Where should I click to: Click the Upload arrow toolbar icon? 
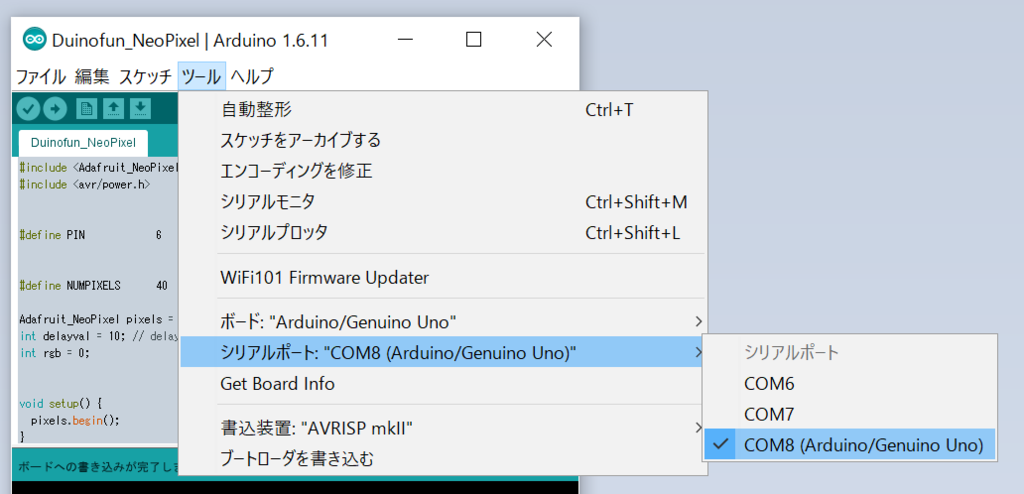pyautogui.click(x=55, y=109)
